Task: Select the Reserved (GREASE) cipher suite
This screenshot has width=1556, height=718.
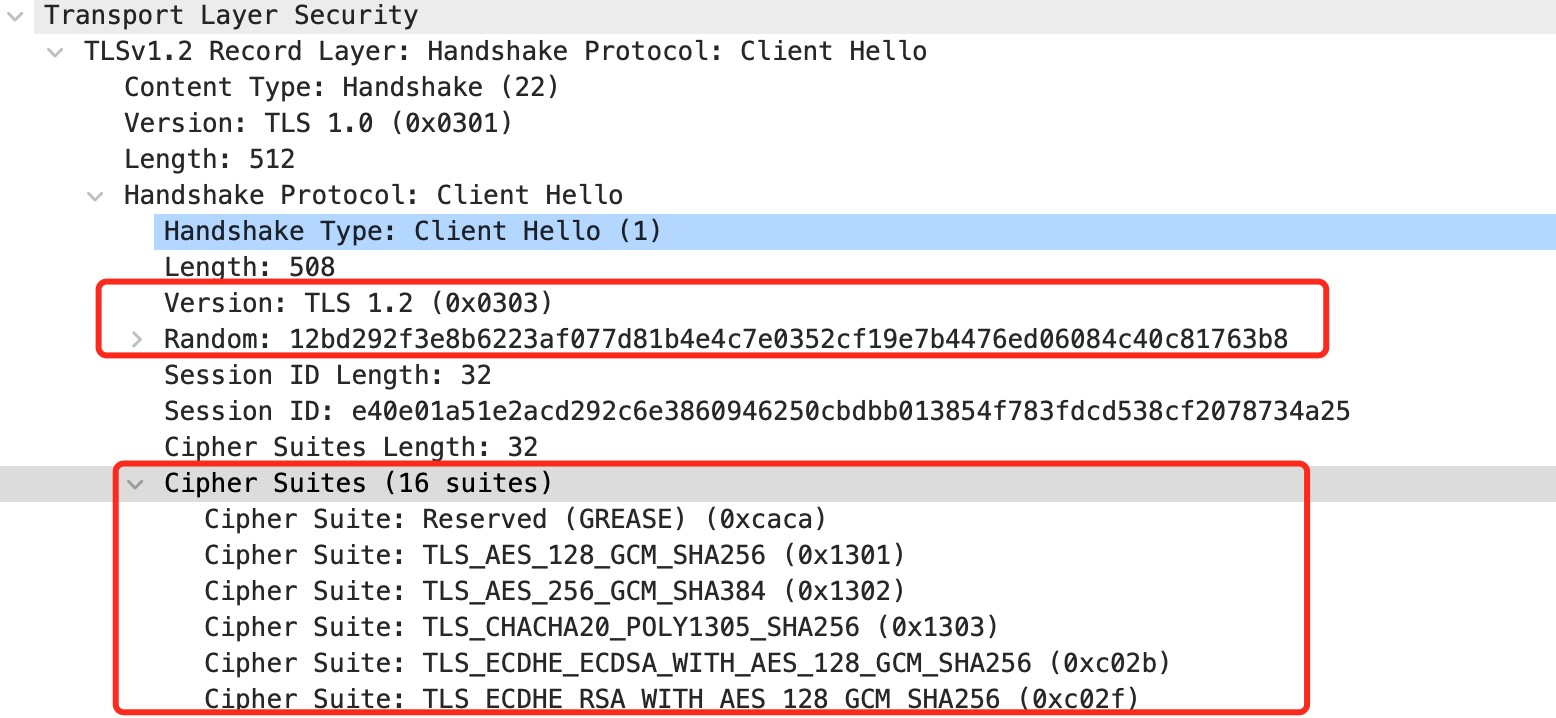Action: tap(514, 519)
